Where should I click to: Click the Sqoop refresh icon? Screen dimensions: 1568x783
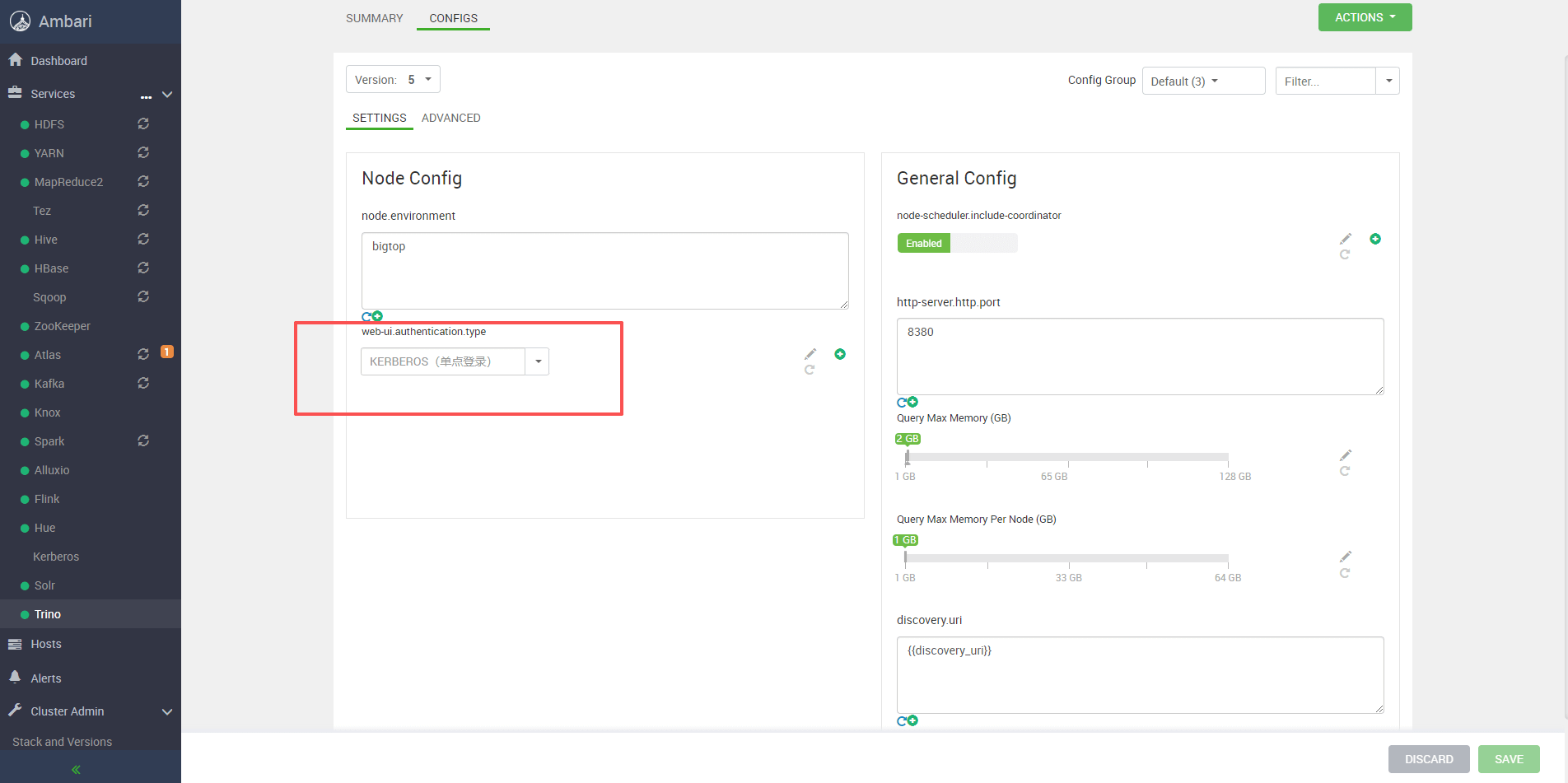143,296
